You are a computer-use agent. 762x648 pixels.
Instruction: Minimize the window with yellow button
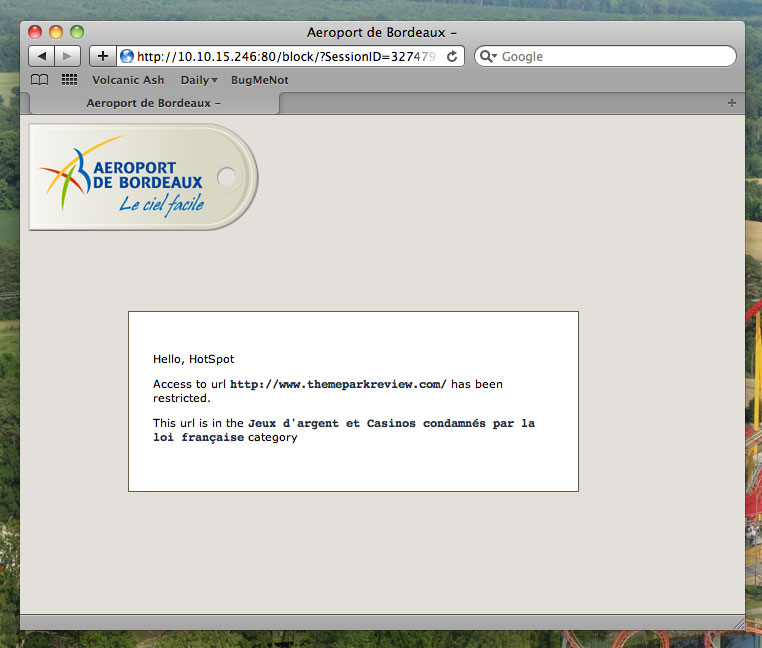tap(56, 32)
